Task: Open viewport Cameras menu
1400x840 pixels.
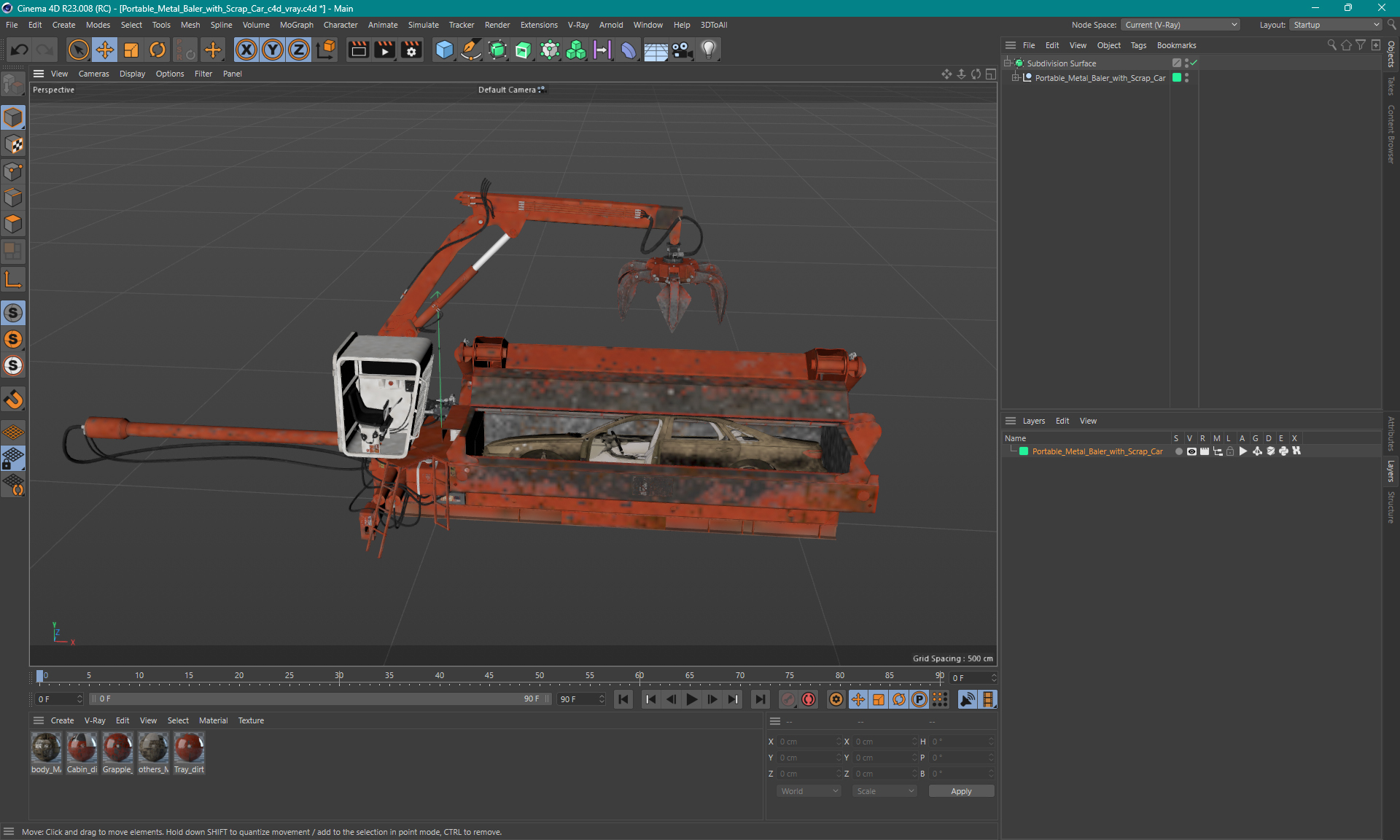Action: [x=93, y=74]
